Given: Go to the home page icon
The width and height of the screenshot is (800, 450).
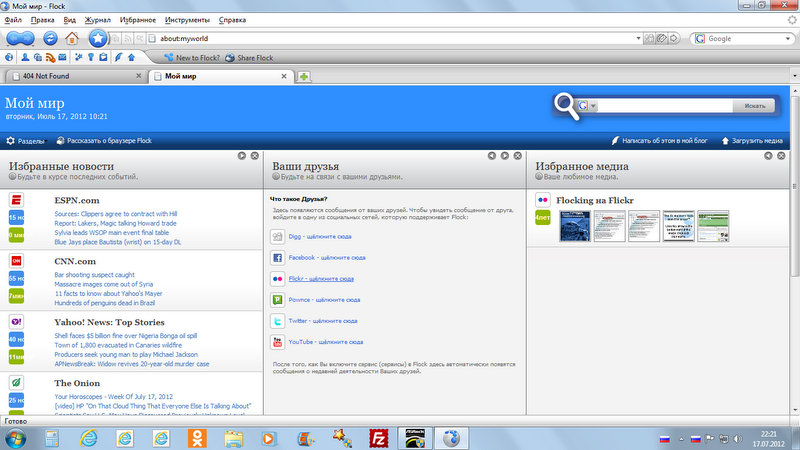Looking at the screenshot, I should point(72,38).
